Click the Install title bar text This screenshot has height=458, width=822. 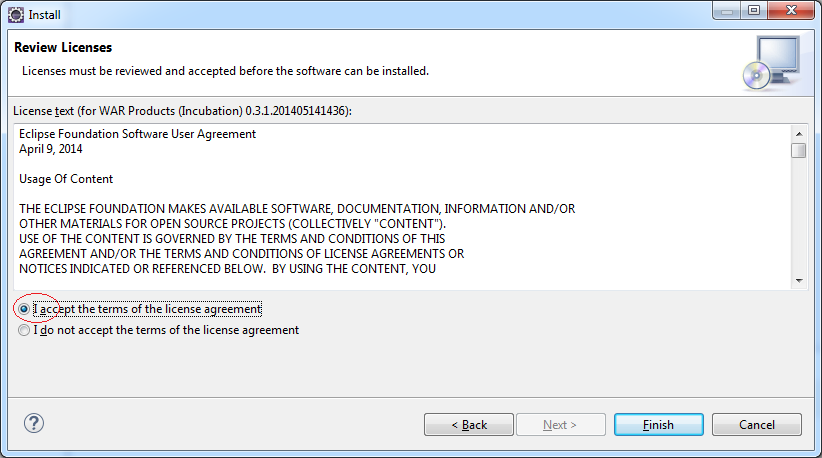pos(45,15)
